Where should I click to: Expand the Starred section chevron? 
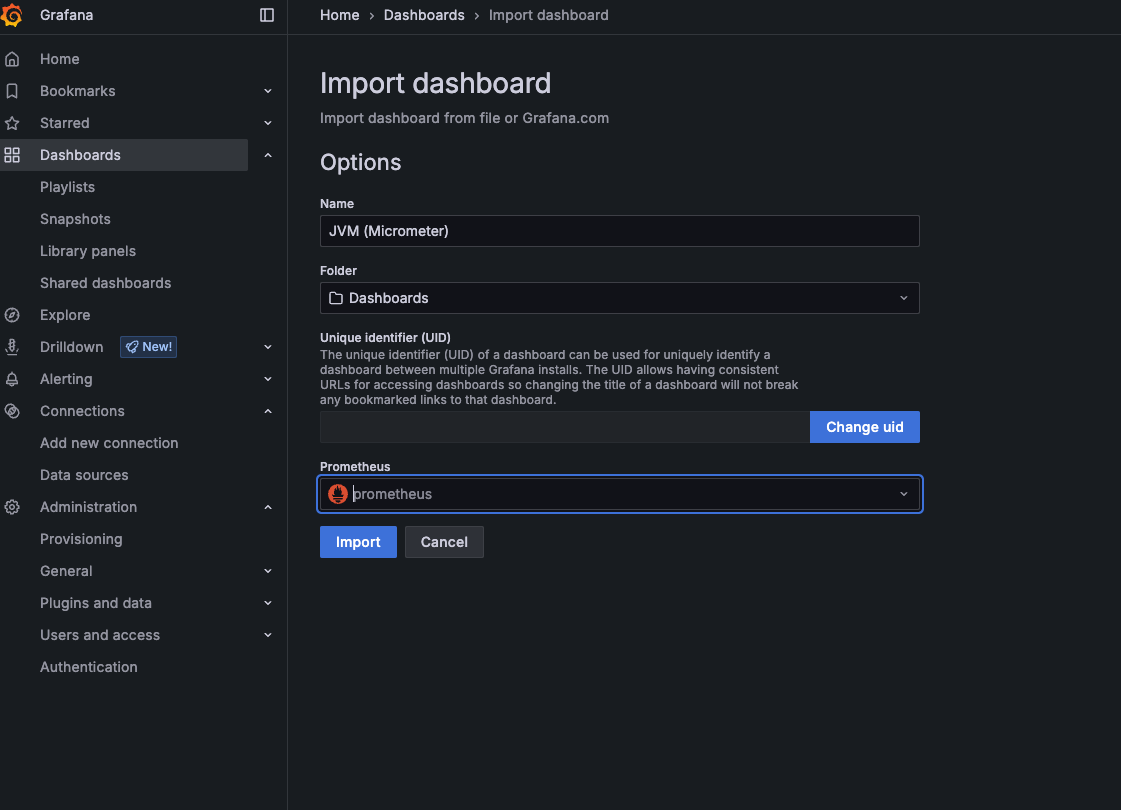pos(267,123)
